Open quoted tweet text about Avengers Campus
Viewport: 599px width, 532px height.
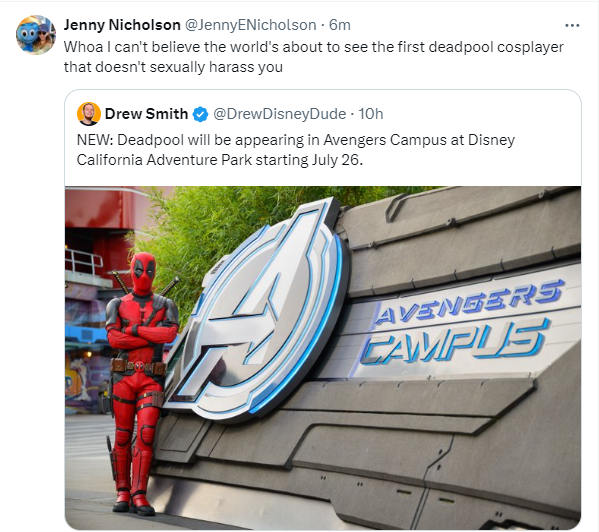(x=296, y=150)
